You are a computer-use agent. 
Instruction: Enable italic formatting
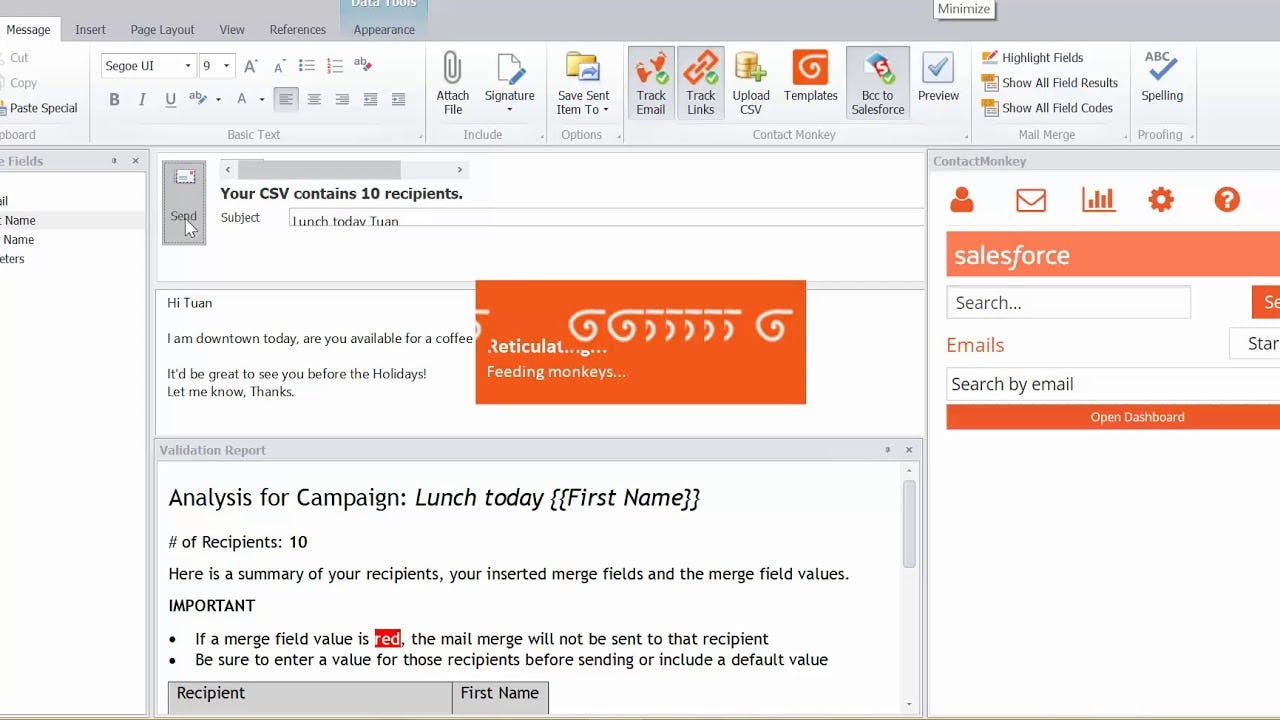[142, 99]
